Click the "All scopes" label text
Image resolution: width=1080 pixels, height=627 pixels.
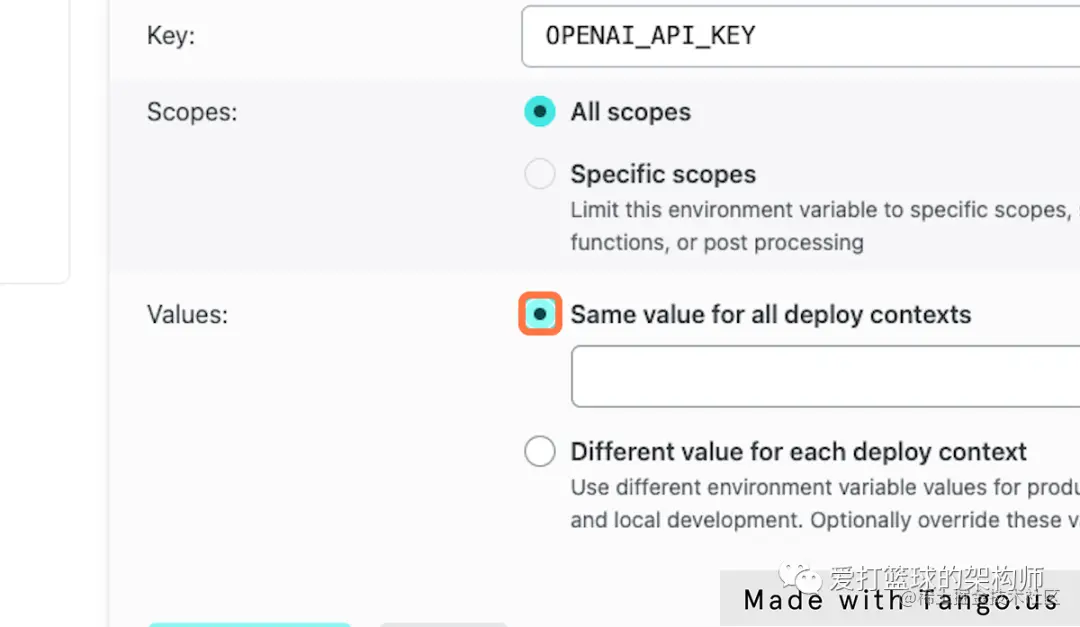click(x=630, y=112)
